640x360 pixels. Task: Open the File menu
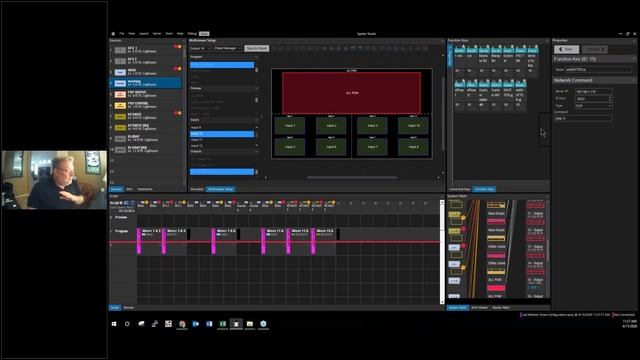122,33
